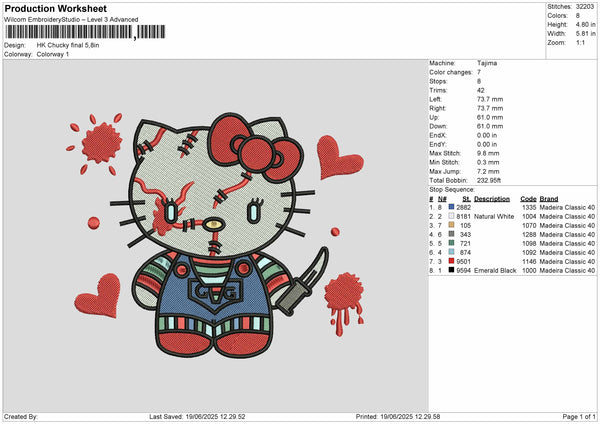Click the underlined Brand column header
Image resolution: width=600 pixels, height=424 pixels.
pyautogui.click(x=549, y=199)
